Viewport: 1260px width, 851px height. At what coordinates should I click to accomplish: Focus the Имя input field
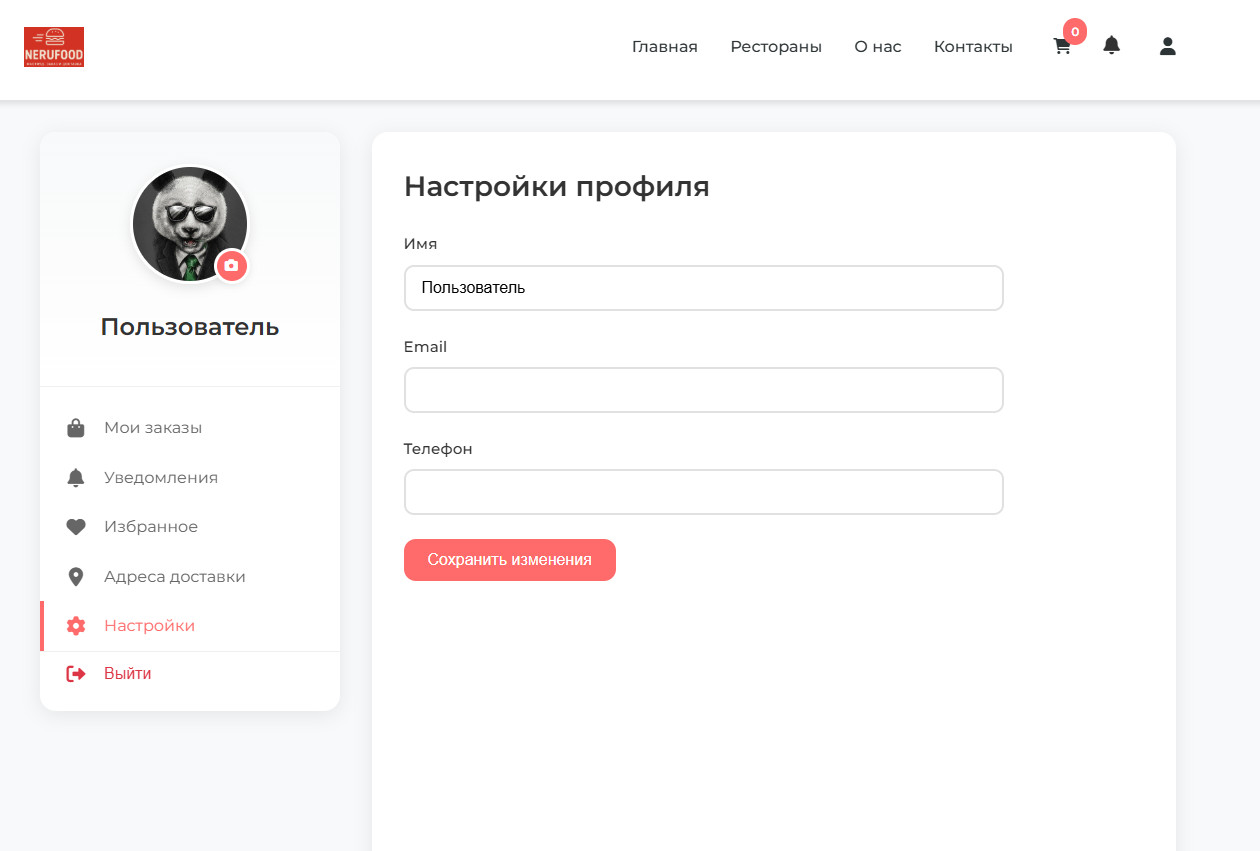(x=704, y=288)
